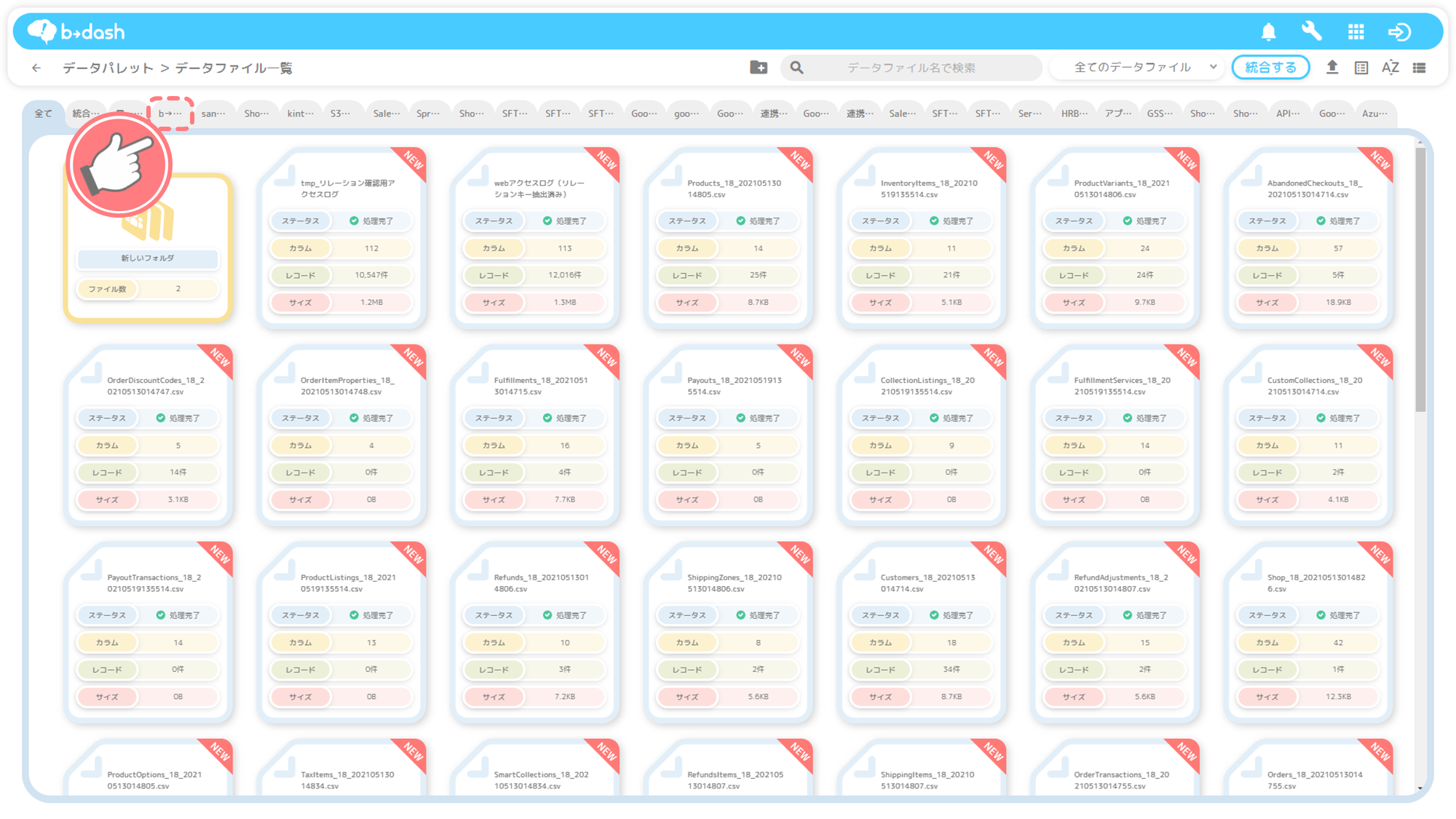The height and width of the screenshot is (819, 1456).
Task: Open the OrderDiscountCodes_18 csv card
Action: [148, 436]
